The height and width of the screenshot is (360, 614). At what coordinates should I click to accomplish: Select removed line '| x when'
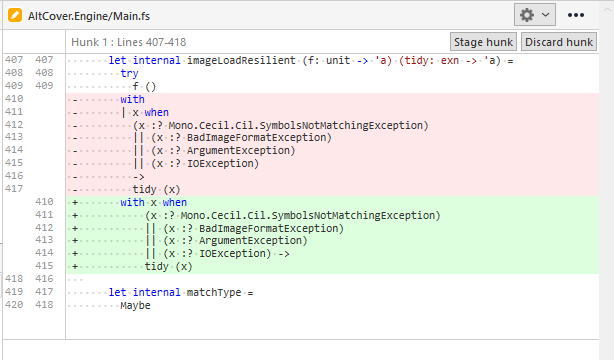tap(332, 112)
